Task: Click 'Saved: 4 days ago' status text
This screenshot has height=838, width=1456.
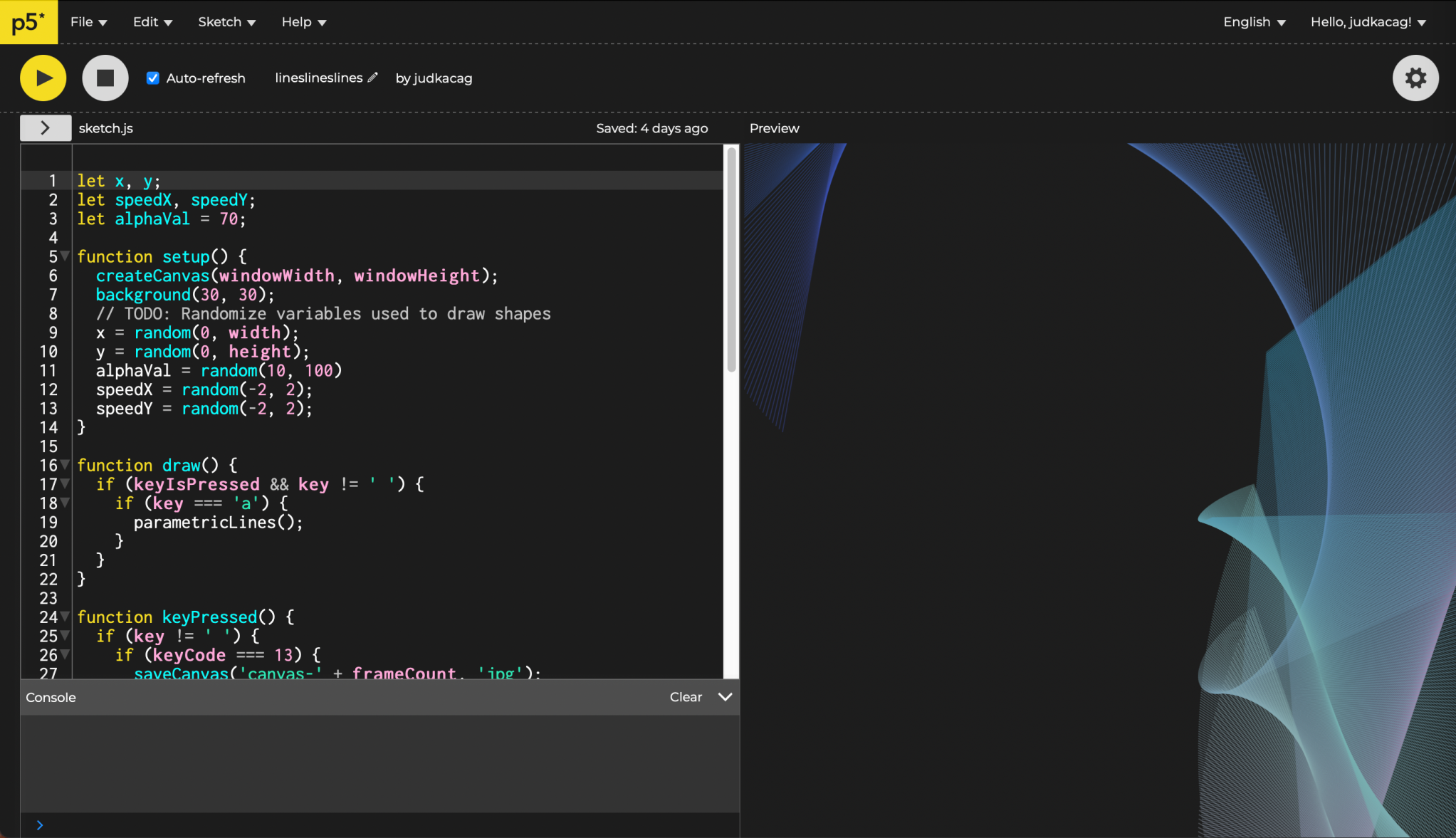Action: (652, 128)
